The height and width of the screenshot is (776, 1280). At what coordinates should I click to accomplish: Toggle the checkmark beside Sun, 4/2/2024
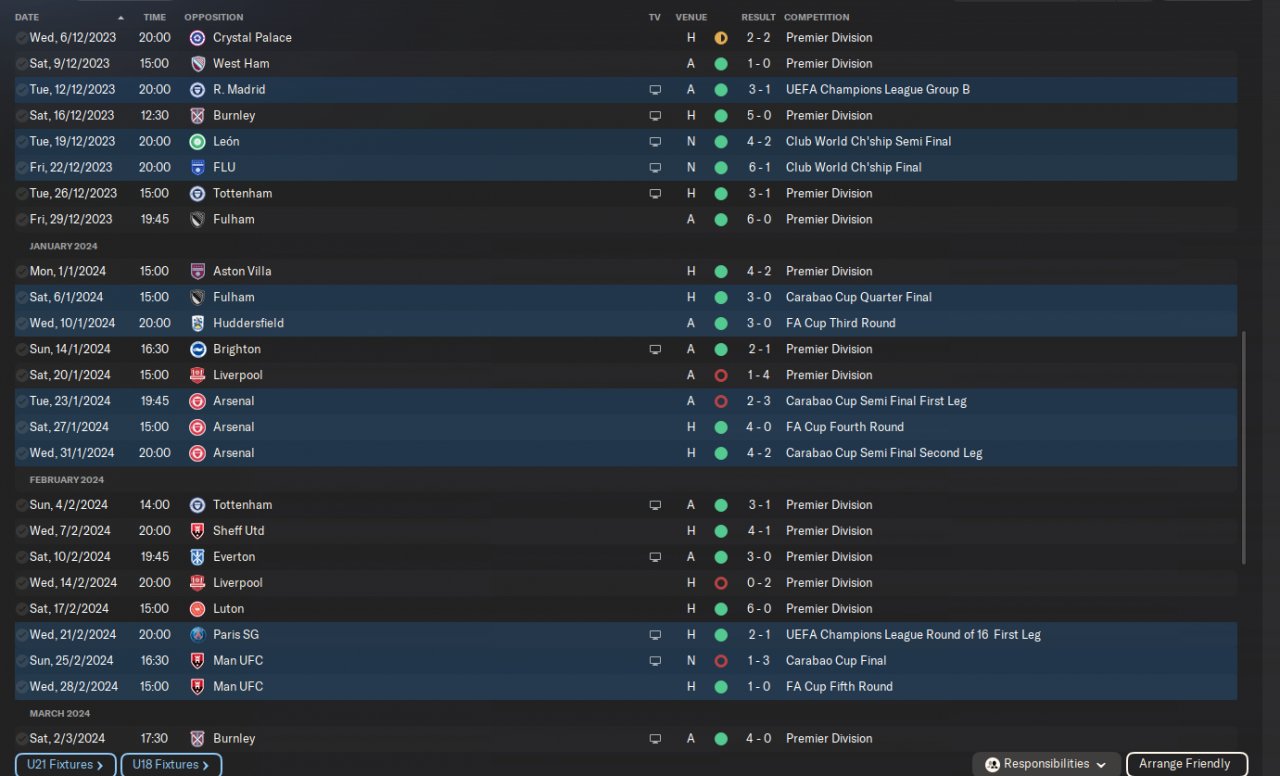pos(22,506)
